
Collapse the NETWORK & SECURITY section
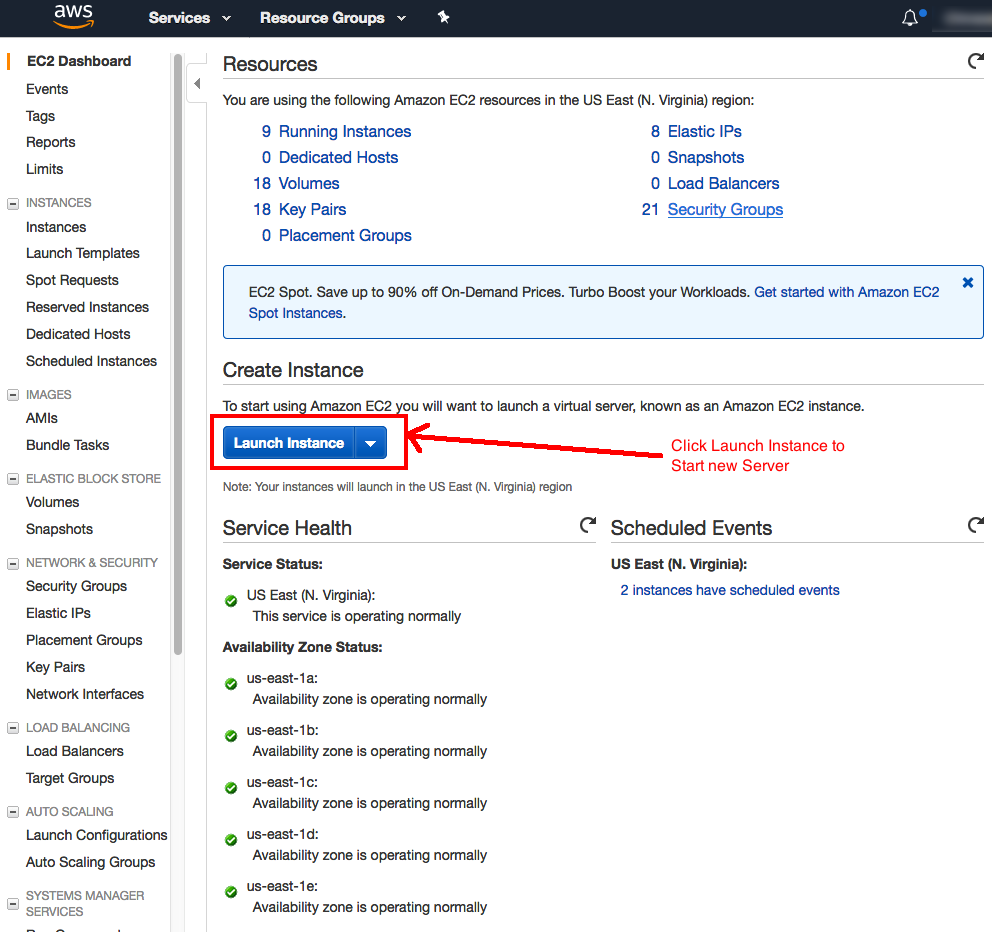click(x=13, y=563)
